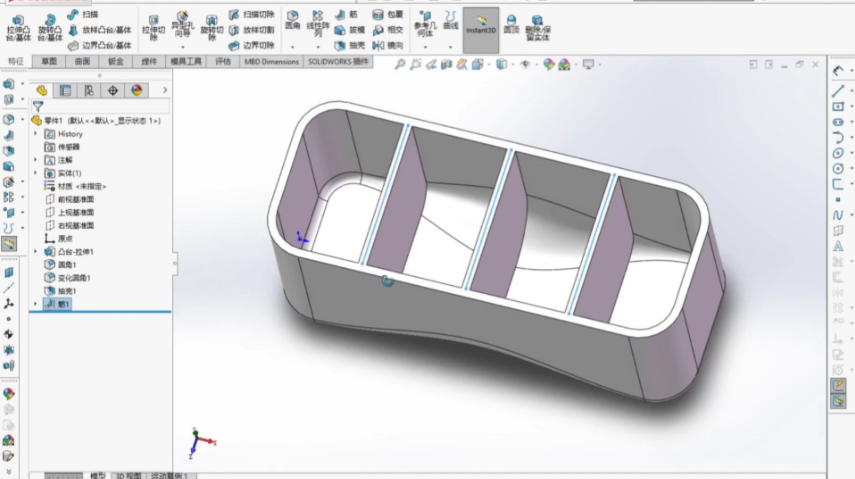Open the DimXpertManager crosshair tab
Viewport: 855px width, 479px height.
113,91
